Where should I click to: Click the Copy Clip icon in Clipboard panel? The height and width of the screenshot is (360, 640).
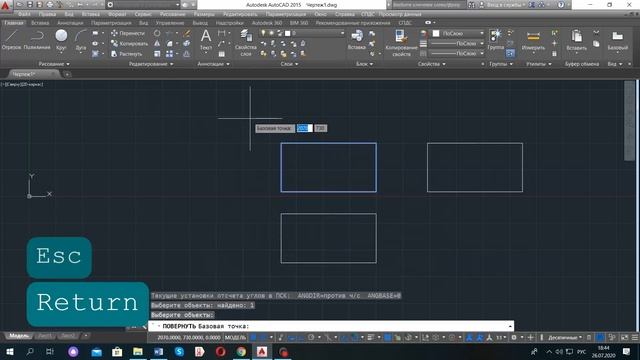click(596, 43)
